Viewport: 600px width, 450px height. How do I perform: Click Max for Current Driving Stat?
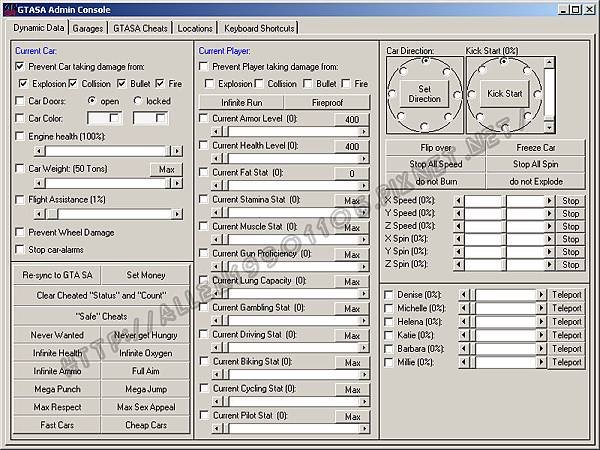(x=352, y=336)
